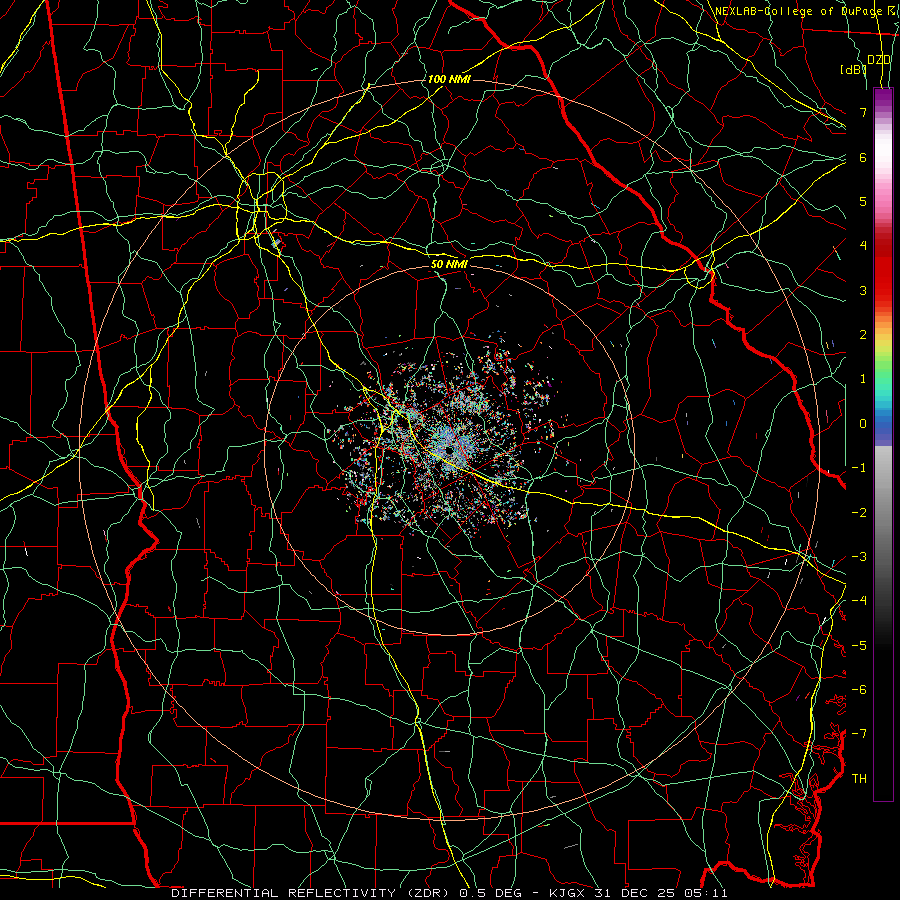Click the -7 dB scale label
This screenshot has width=900, height=900.
point(859,734)
